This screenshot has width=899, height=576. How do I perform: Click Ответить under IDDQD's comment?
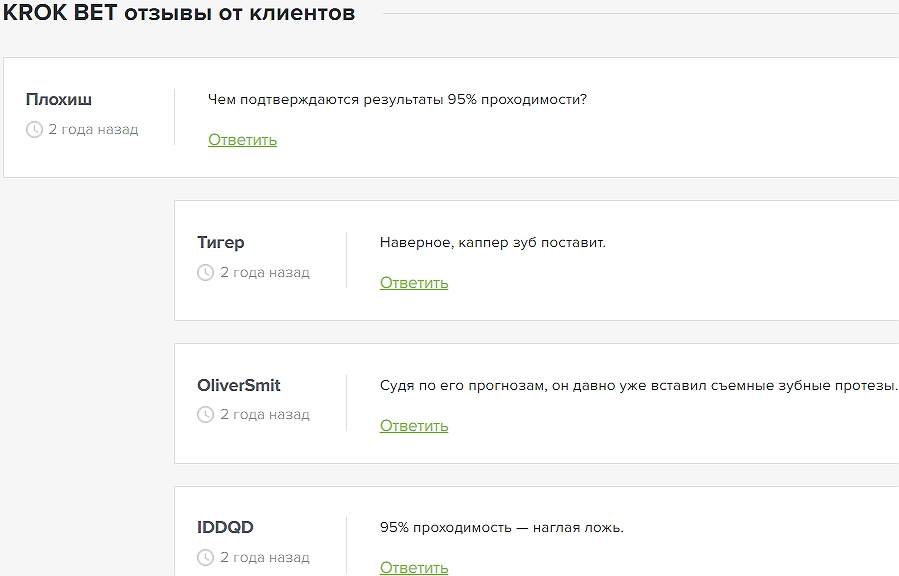click(414, 567)
